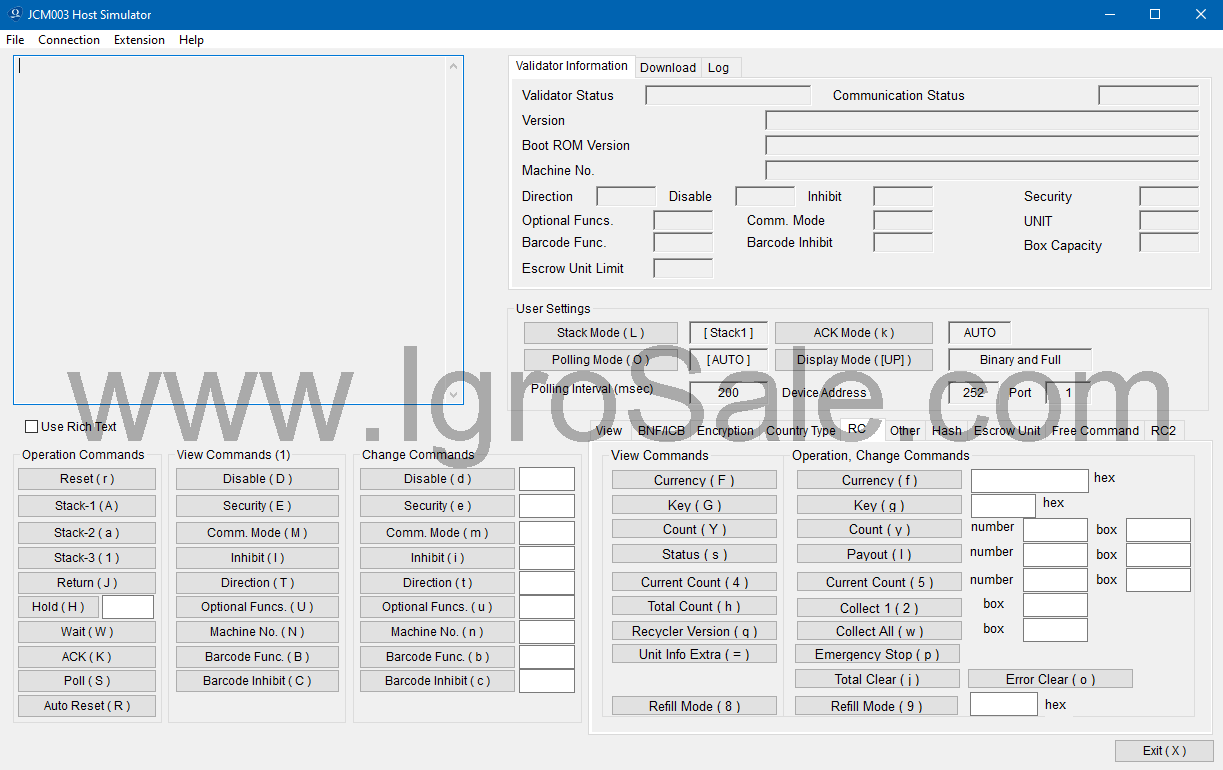Toggle the Stack Mode ( L ) button
1223x770 pixels.
601,333
